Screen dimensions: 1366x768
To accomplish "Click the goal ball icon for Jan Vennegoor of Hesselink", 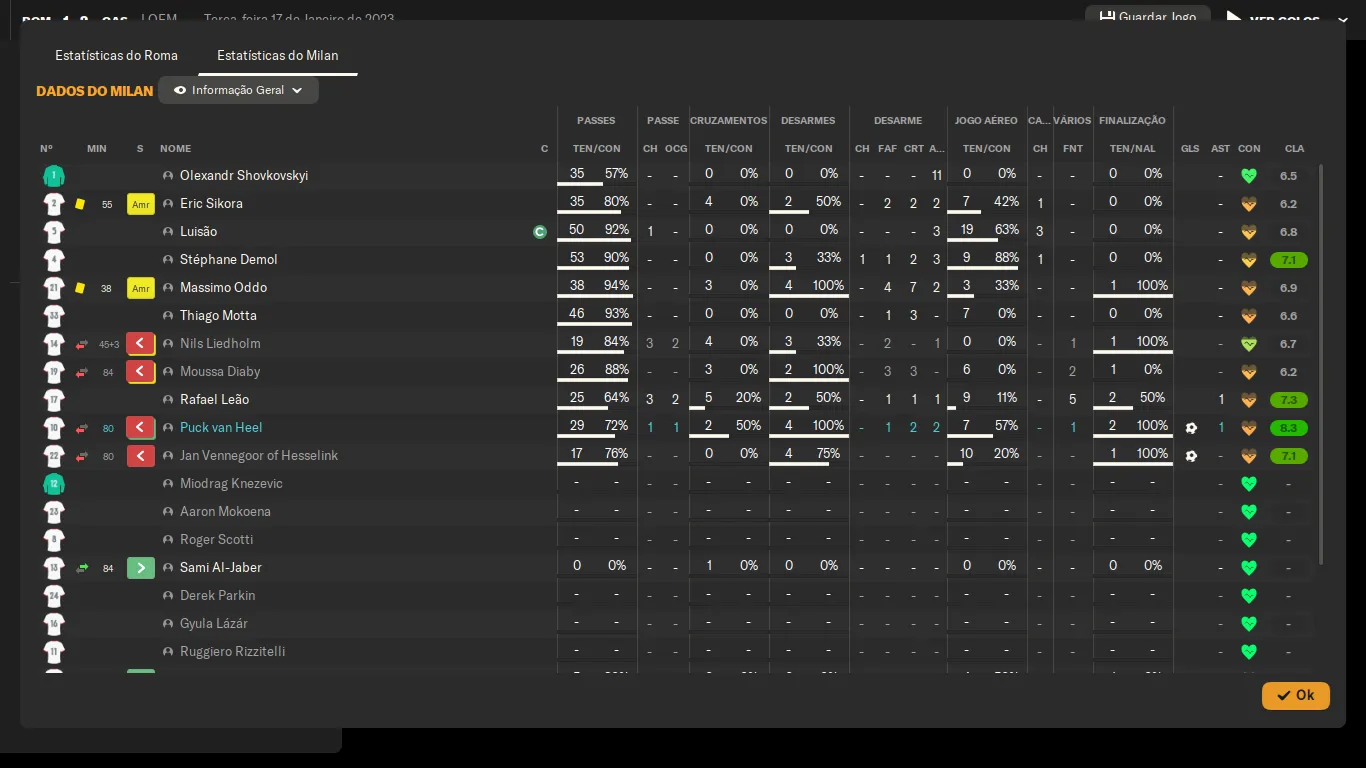I will [x=1190, y=456].
